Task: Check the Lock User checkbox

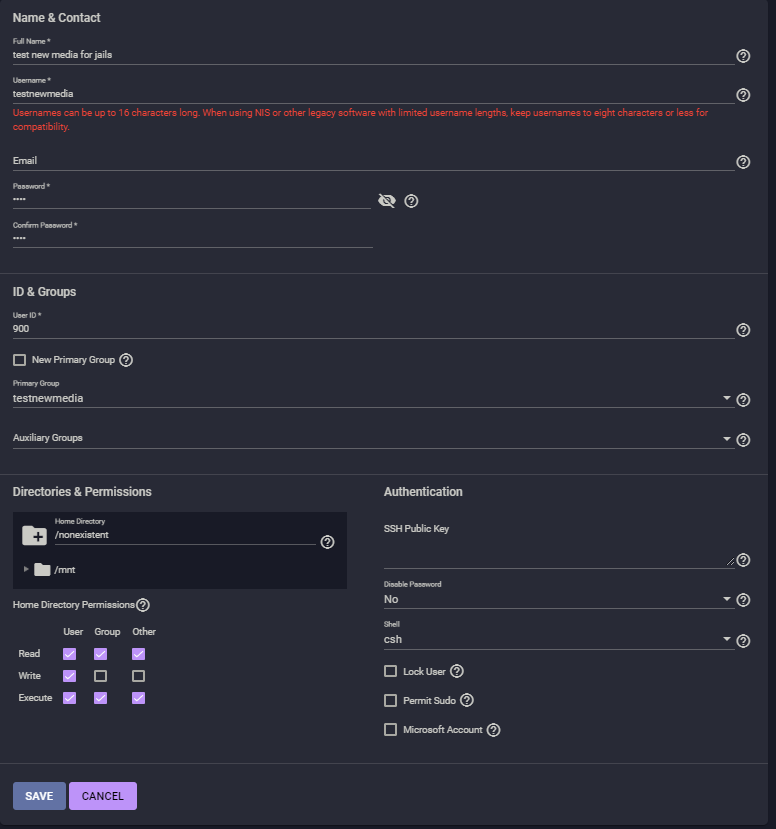Action: pos(391,672)
